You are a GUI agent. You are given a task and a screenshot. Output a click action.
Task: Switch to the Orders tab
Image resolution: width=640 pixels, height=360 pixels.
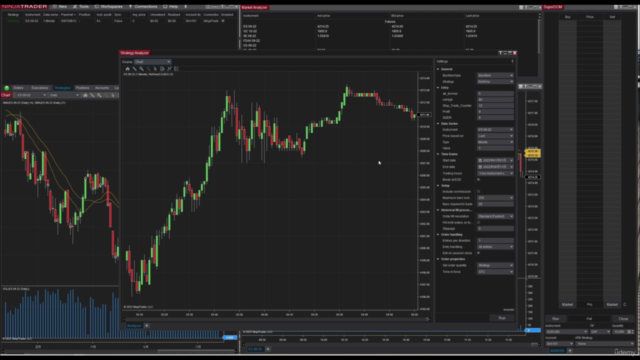[x=18, y=88]
